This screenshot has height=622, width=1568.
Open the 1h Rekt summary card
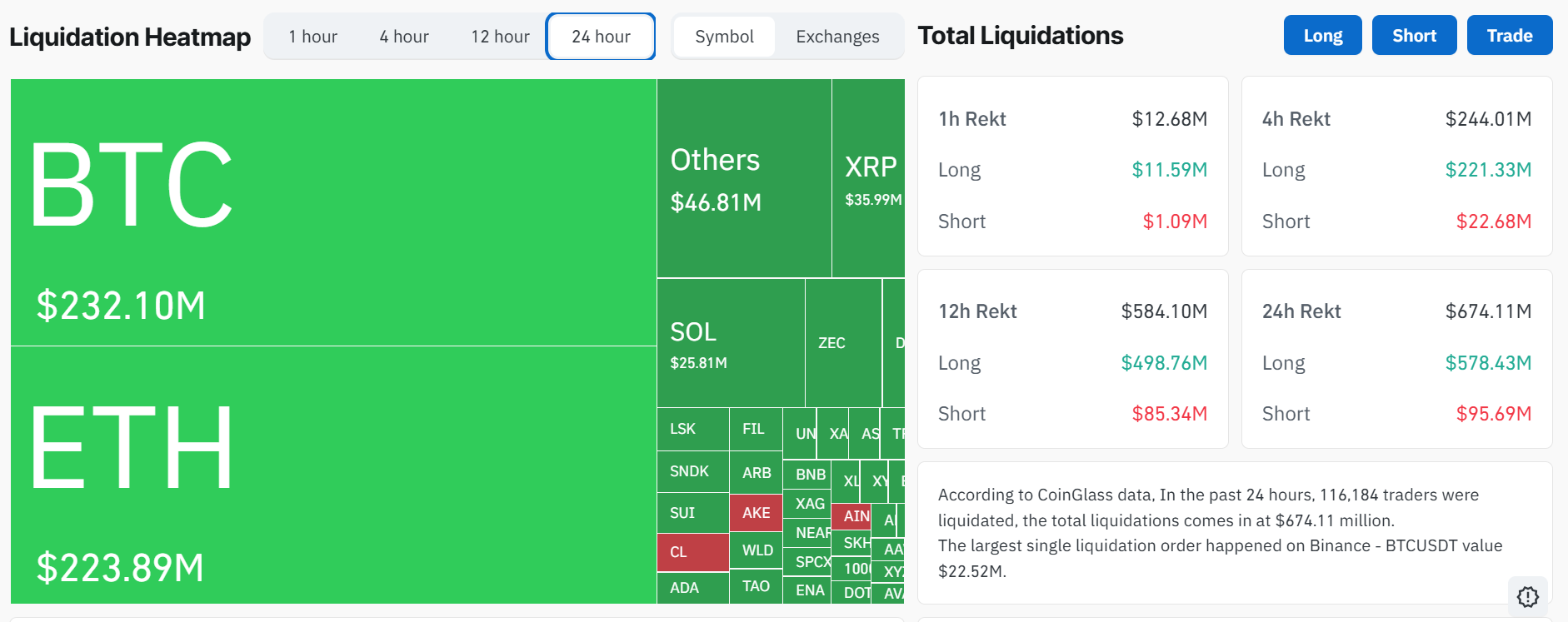coord(1072,167)
